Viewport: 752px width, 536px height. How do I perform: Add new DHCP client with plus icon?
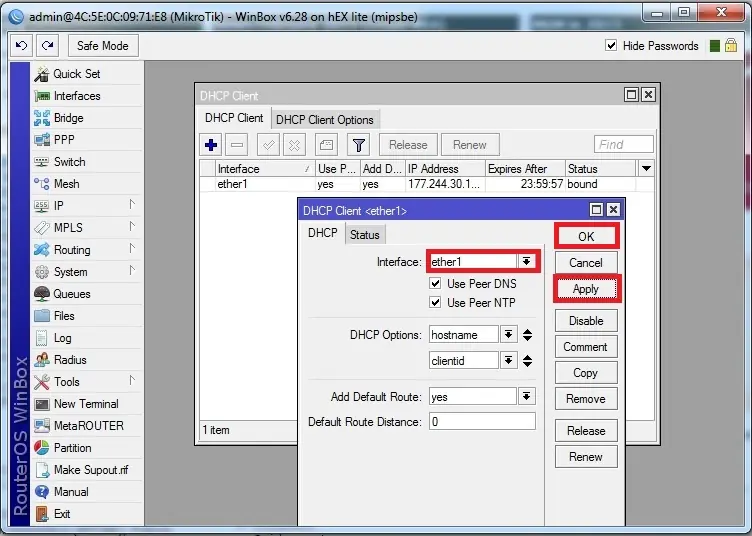click(211, 145)
